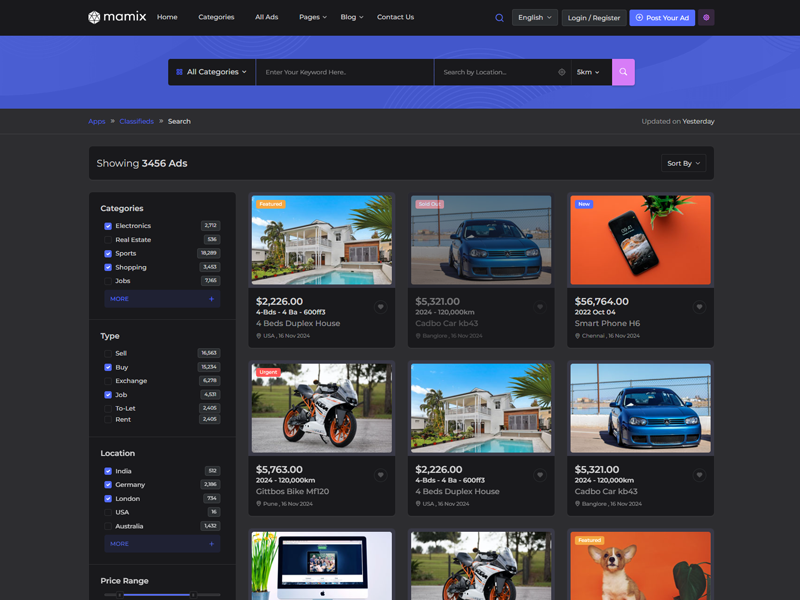Click the mamix logo icon
This screenshot has width=800, height=600.
click(x=94, y=17)
